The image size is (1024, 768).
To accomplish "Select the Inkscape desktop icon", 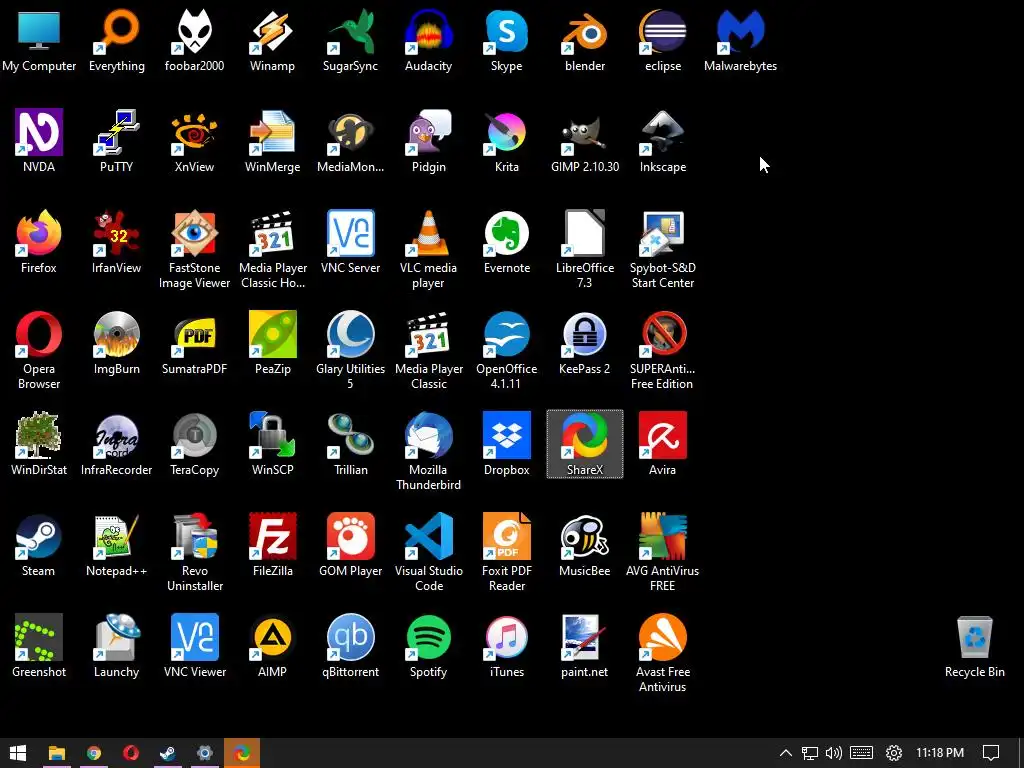I will (x=663, y=141).
